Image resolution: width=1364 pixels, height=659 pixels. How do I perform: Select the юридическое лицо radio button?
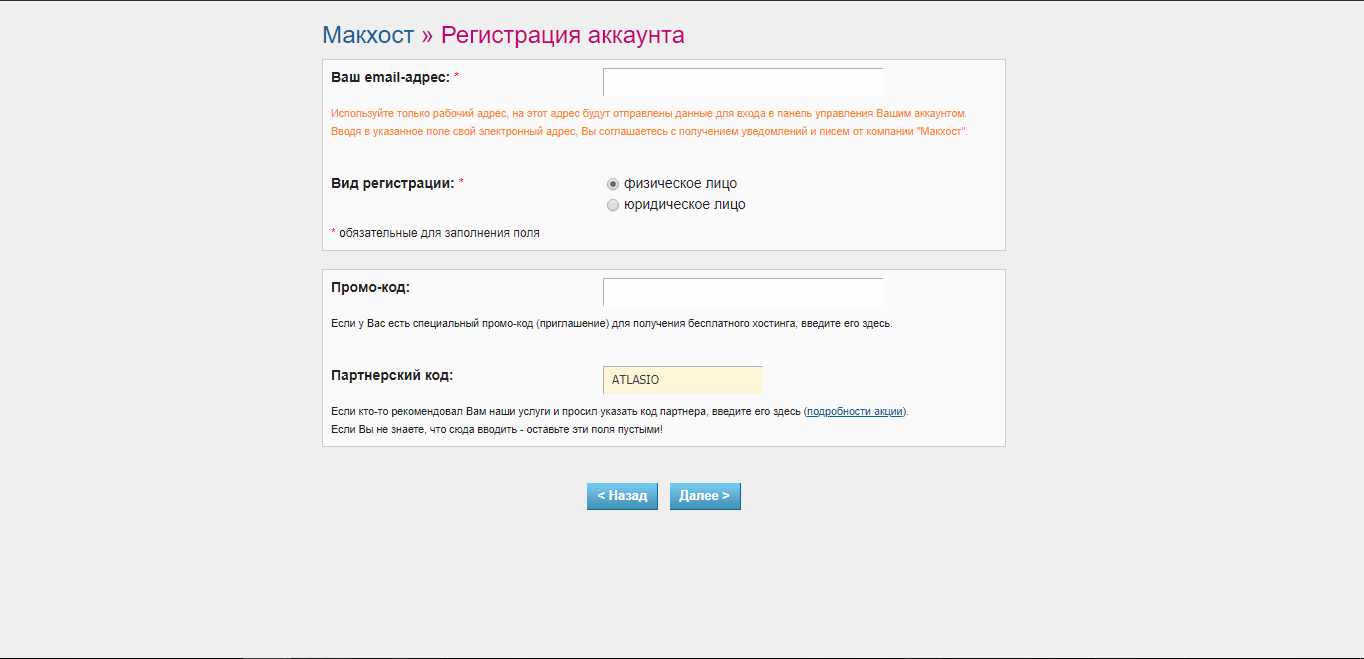tap(613, 205)
